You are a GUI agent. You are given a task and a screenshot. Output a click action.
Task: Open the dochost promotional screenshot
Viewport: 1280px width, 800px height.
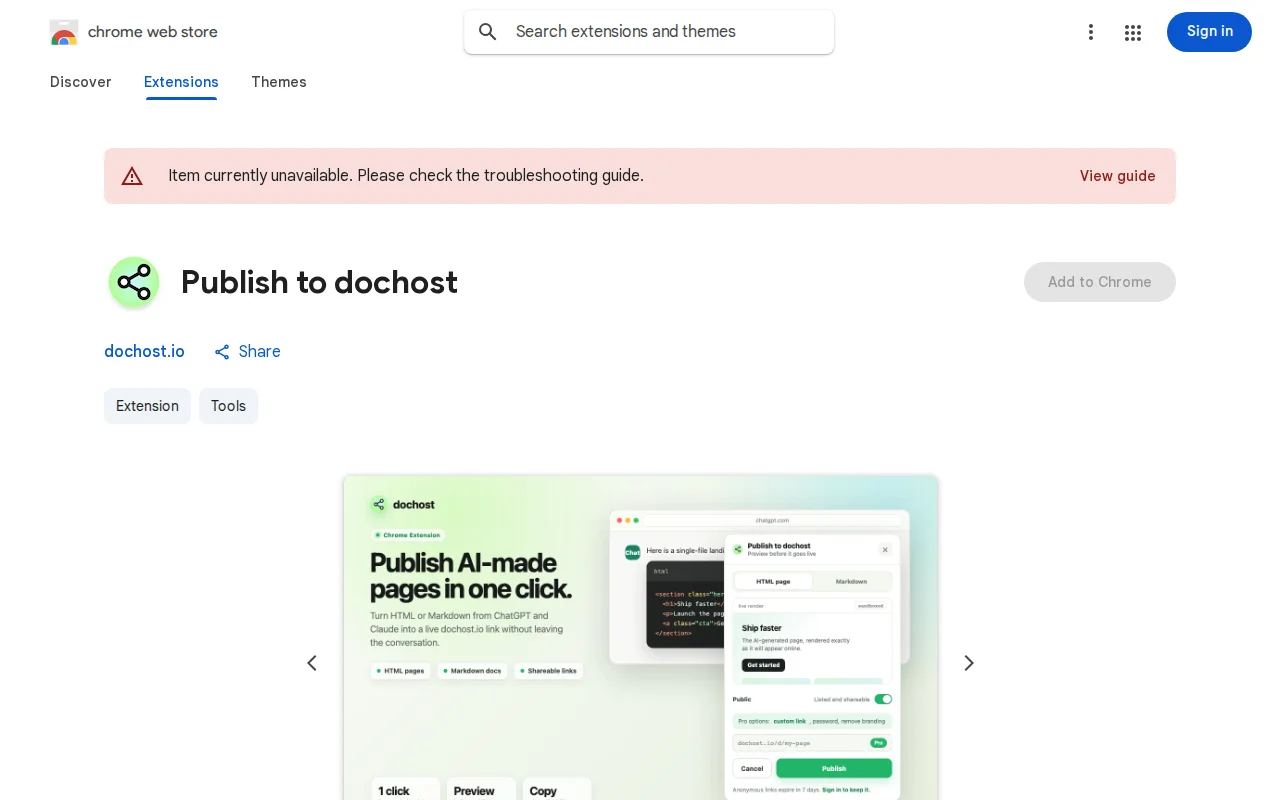pyautogui.click(x=640, y=638)
